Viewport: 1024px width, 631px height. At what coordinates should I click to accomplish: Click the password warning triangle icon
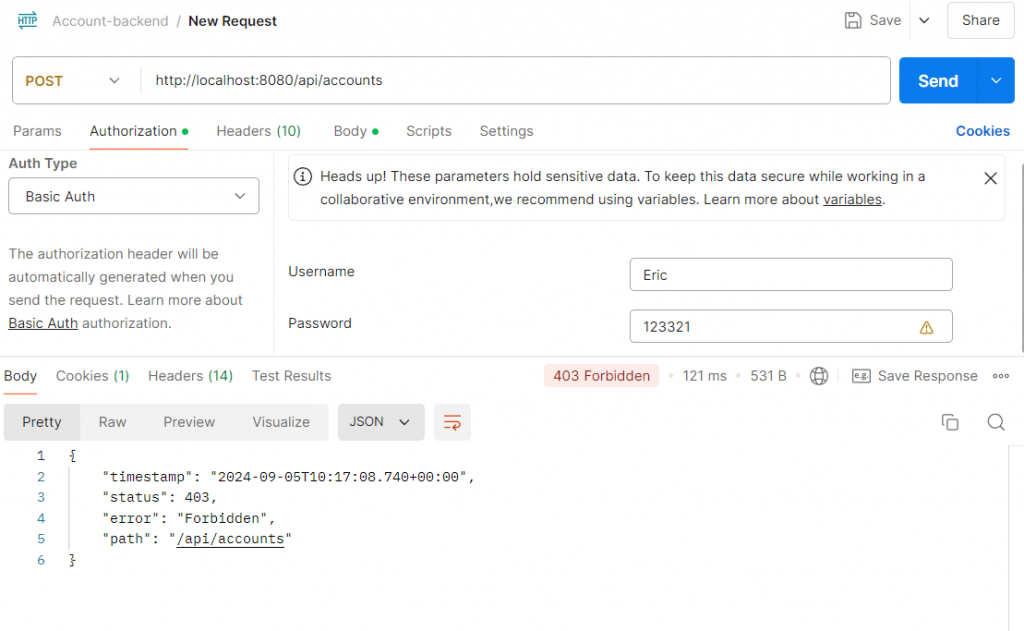926,327
